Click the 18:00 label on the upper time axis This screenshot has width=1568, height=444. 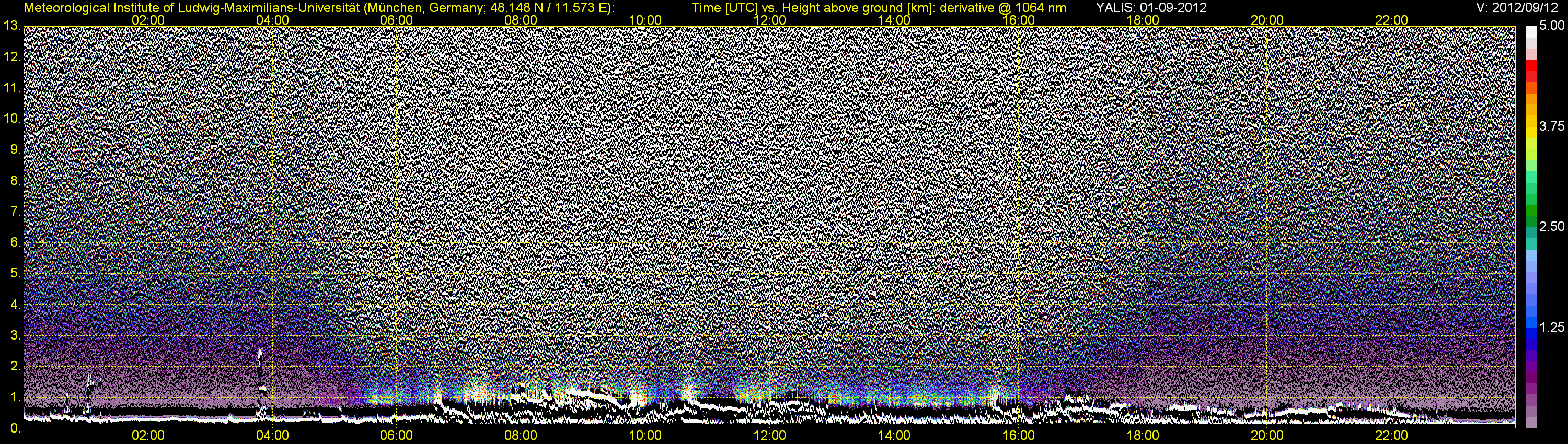1143,20
